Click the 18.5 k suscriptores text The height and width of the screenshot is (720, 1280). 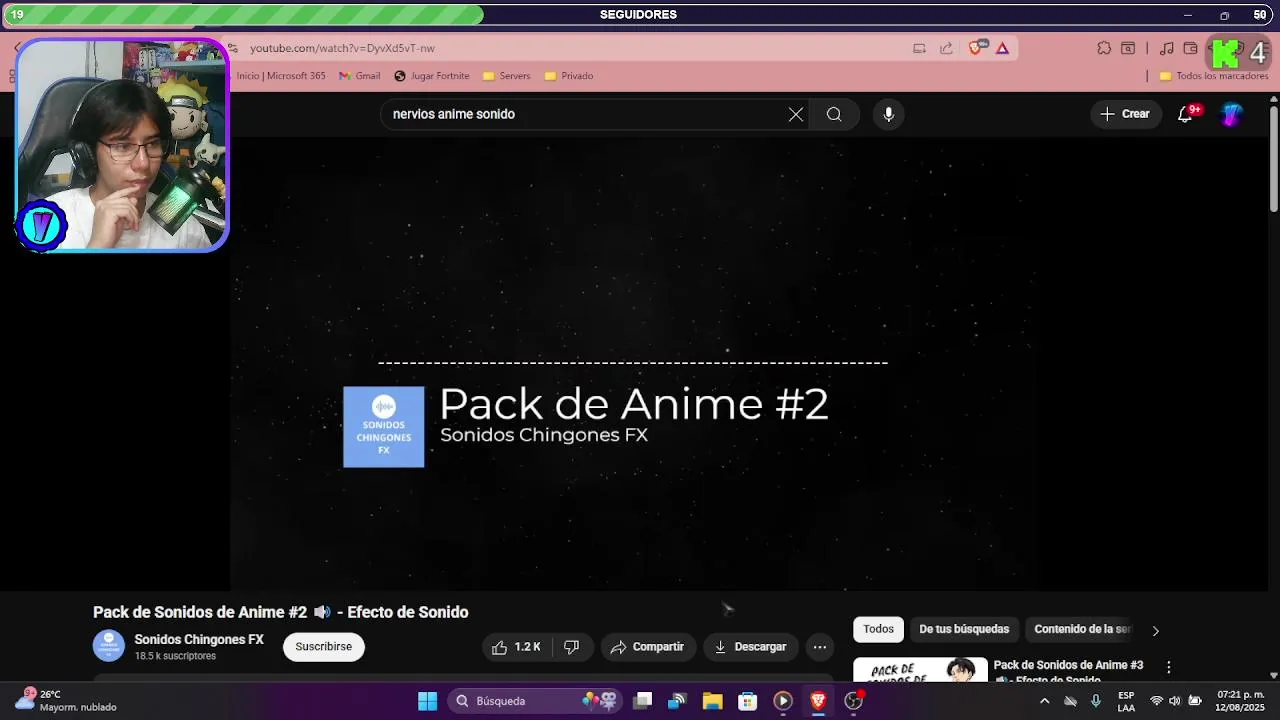175,656
